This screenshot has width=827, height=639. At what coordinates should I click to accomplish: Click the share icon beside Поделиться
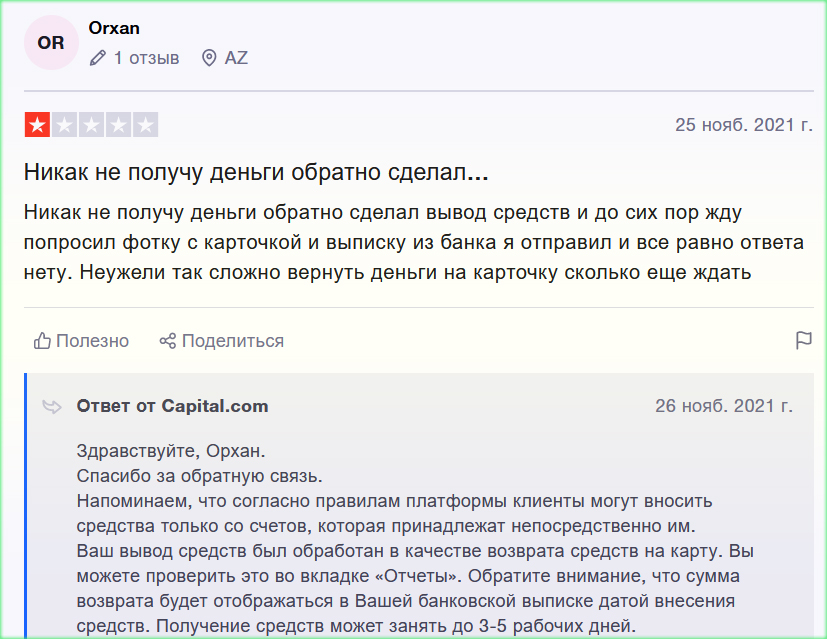[x=167, y=340]
